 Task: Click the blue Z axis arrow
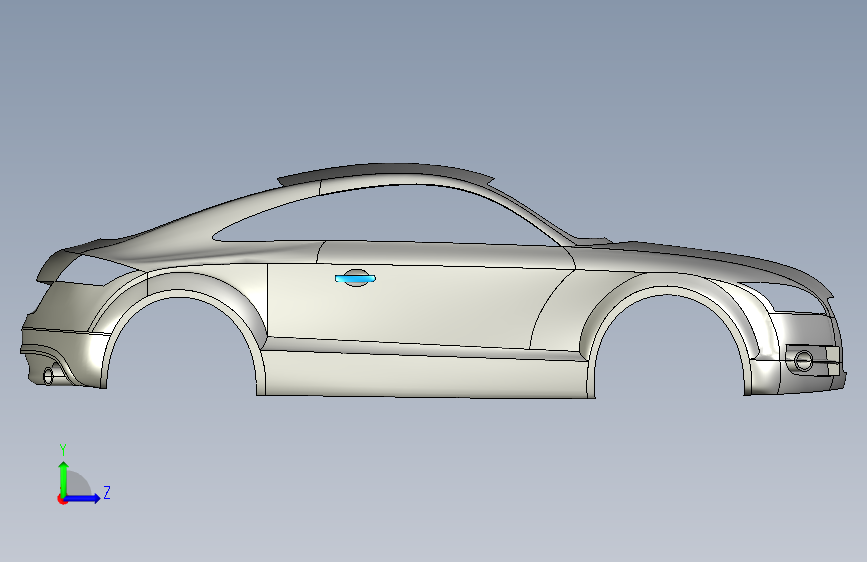(x=83, y=498)
